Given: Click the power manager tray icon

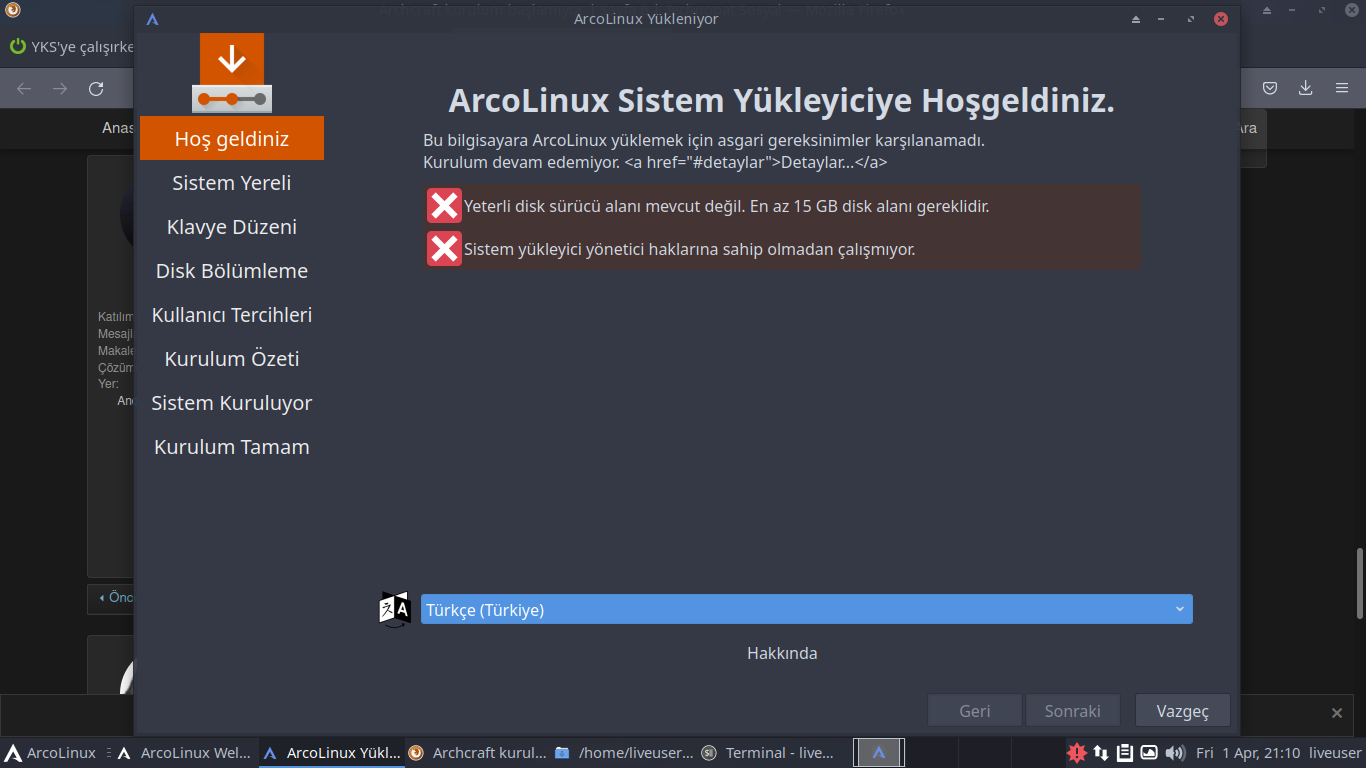Looking at the screenshot, I should tap(1149, 753).
